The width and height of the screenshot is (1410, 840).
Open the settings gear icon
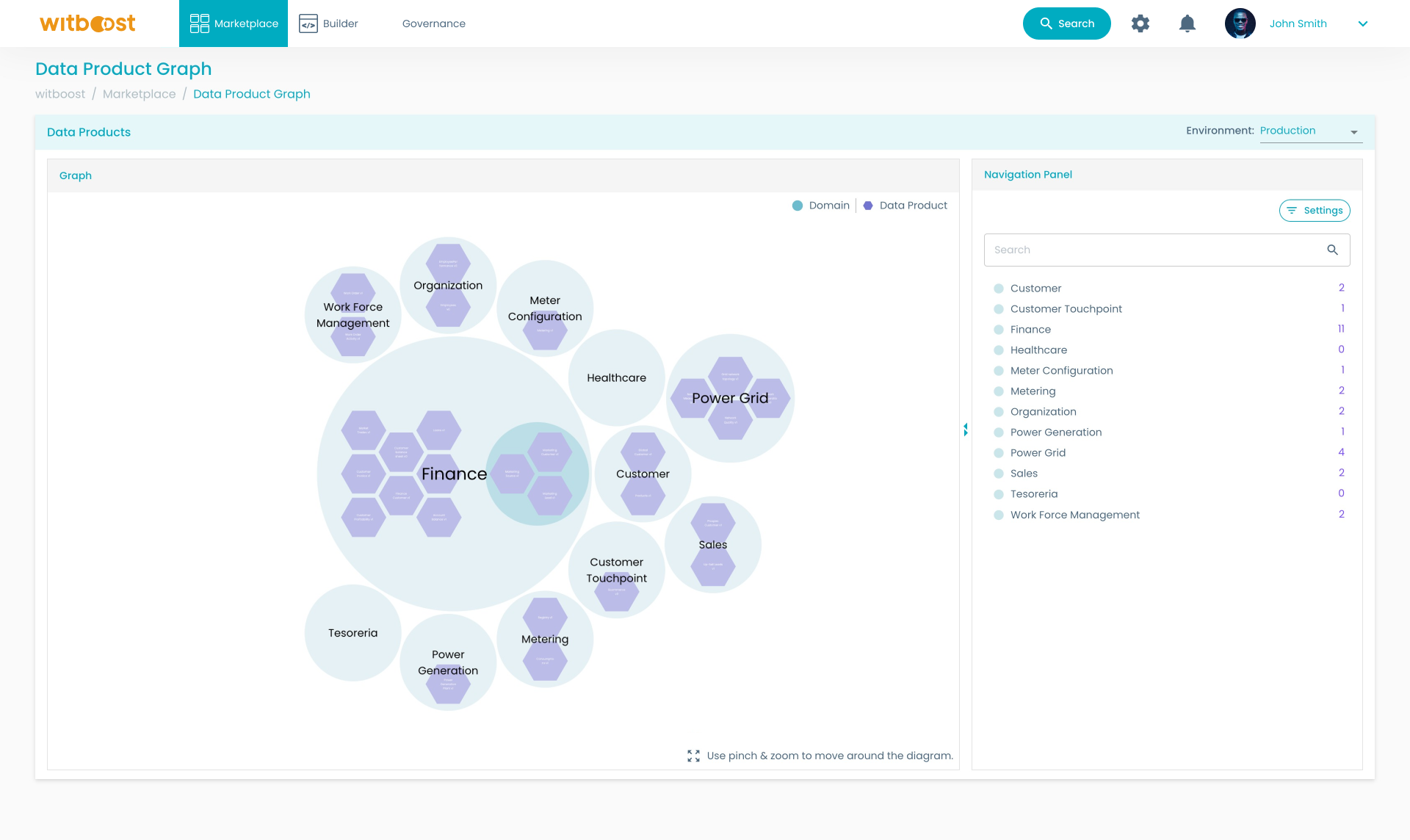click(x=1140, y=23)
